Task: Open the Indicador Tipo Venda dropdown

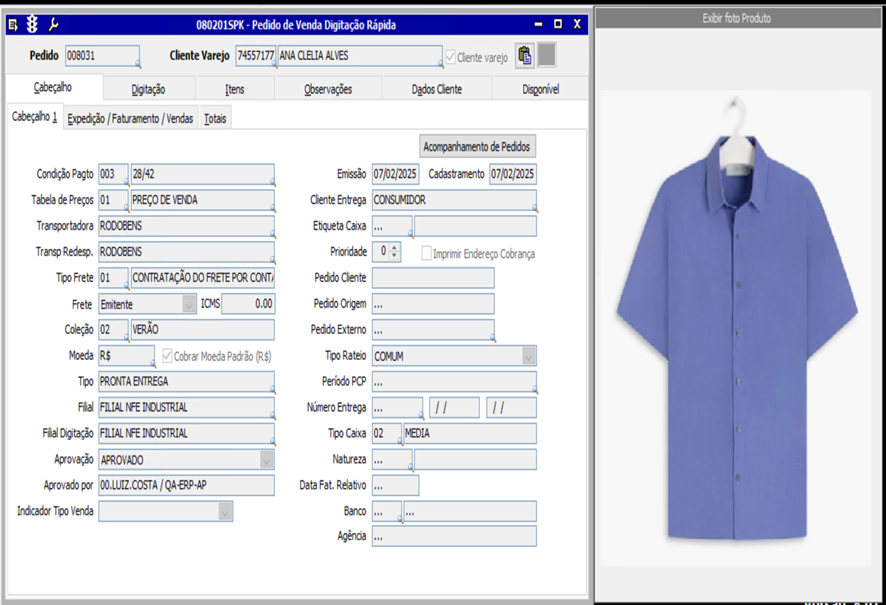Action: pyautogui.click(x=225, y=512)
